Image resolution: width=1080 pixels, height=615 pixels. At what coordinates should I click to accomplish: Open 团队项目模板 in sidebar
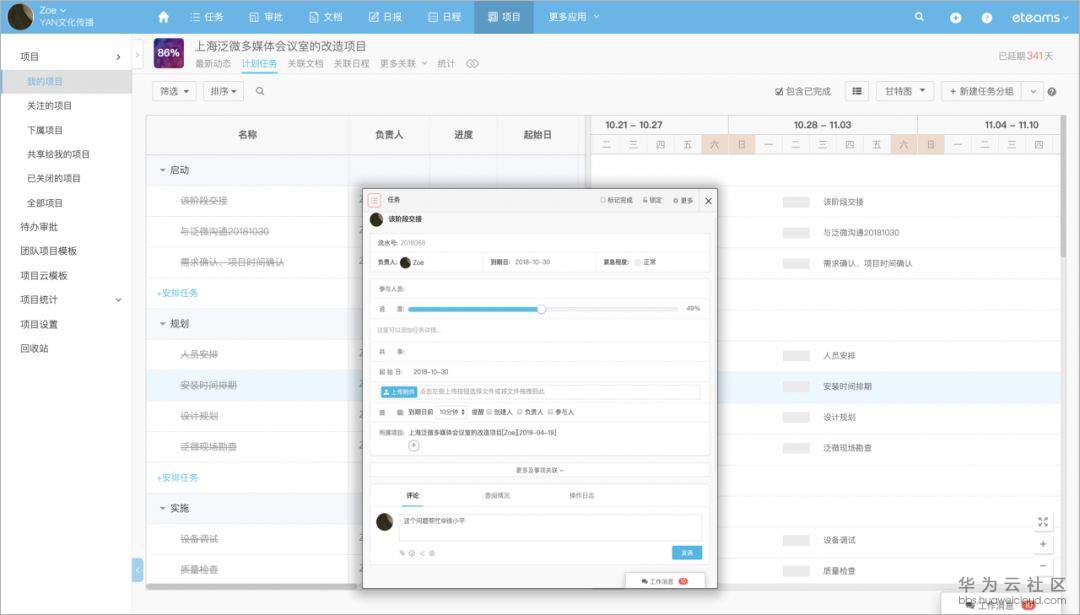tap(48, 251)
